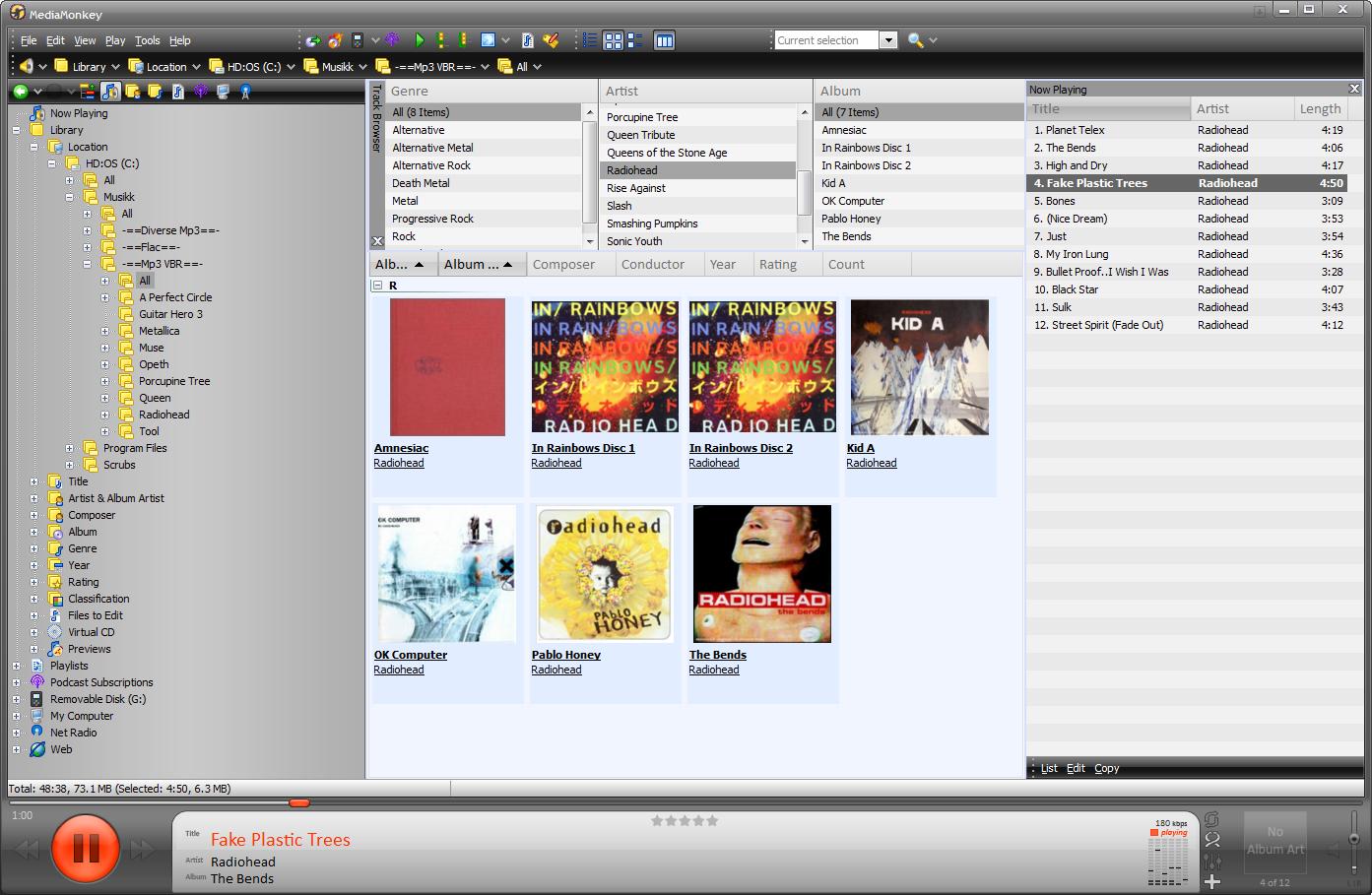This screenshot has width=1372, height=895.
Task: Click the burn disc toolbar icon
Action: point(335,40)
